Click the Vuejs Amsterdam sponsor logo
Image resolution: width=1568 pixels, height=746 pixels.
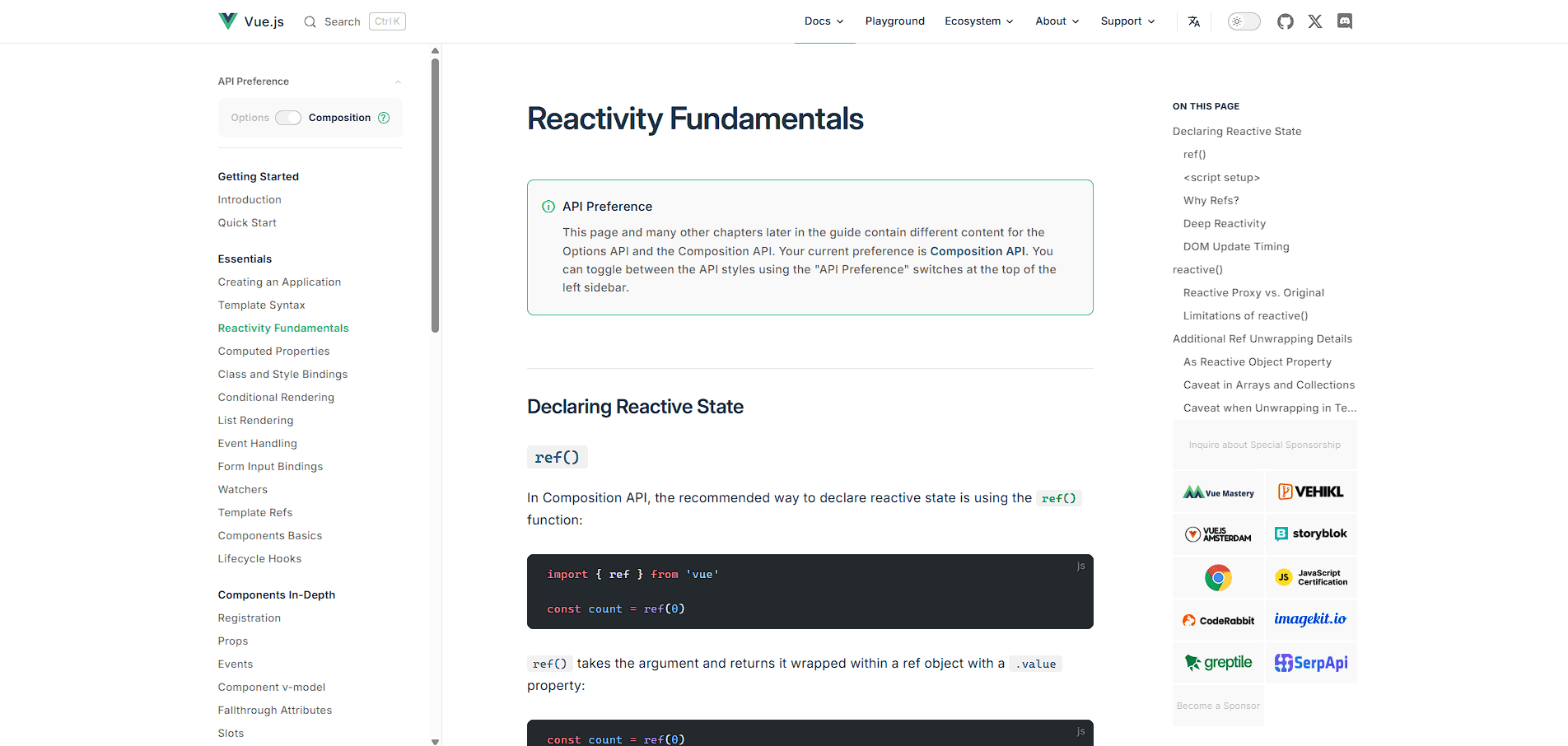[x=1218, y=534]
